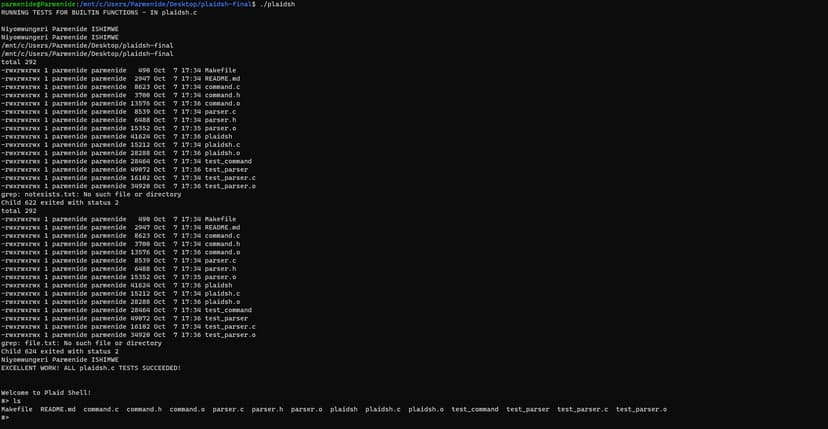The image size is (828, 429).
Task: Click test_parser.o in the single-row ls output
Action: click(641, 409)
